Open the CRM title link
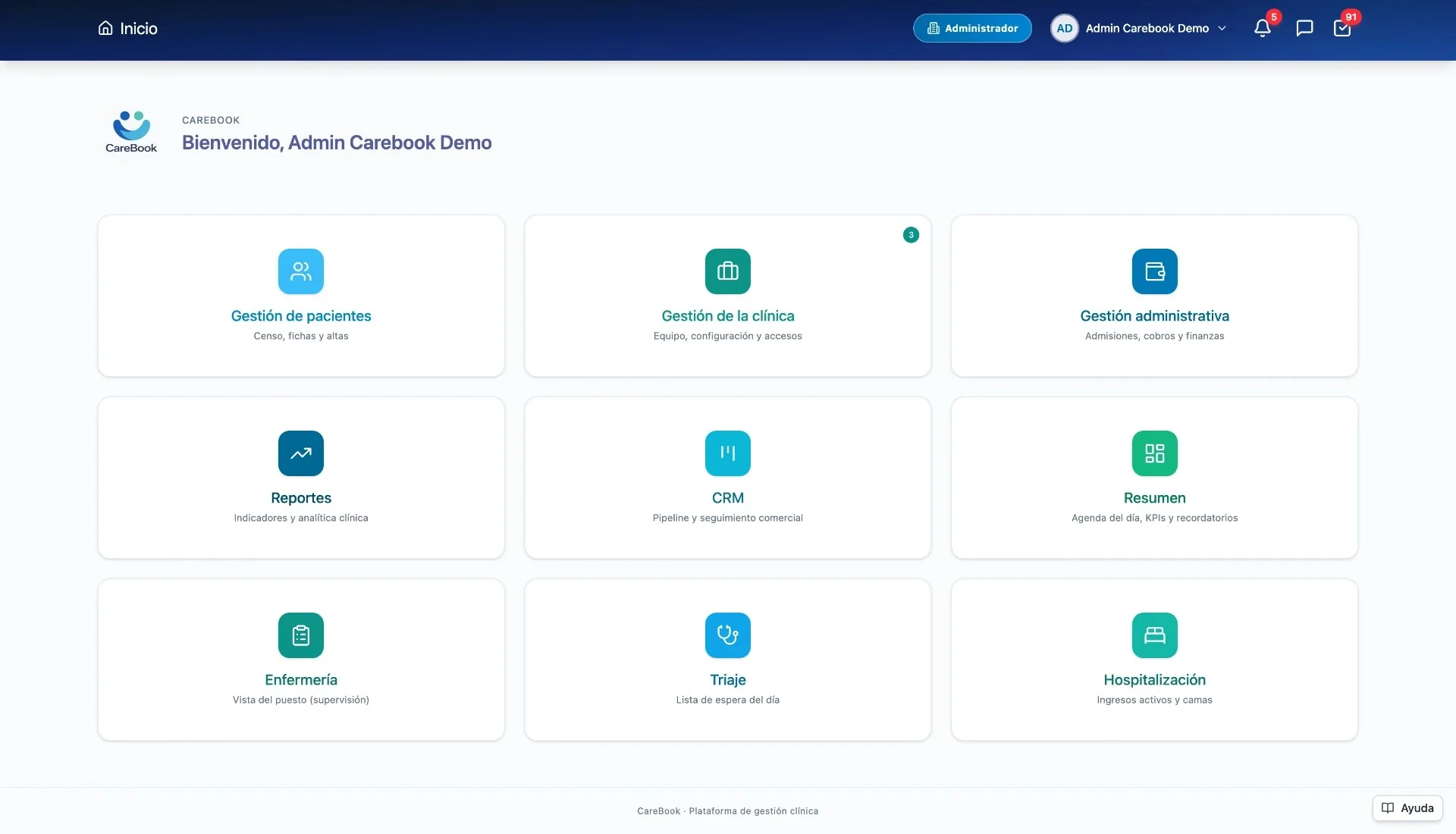 728,497
